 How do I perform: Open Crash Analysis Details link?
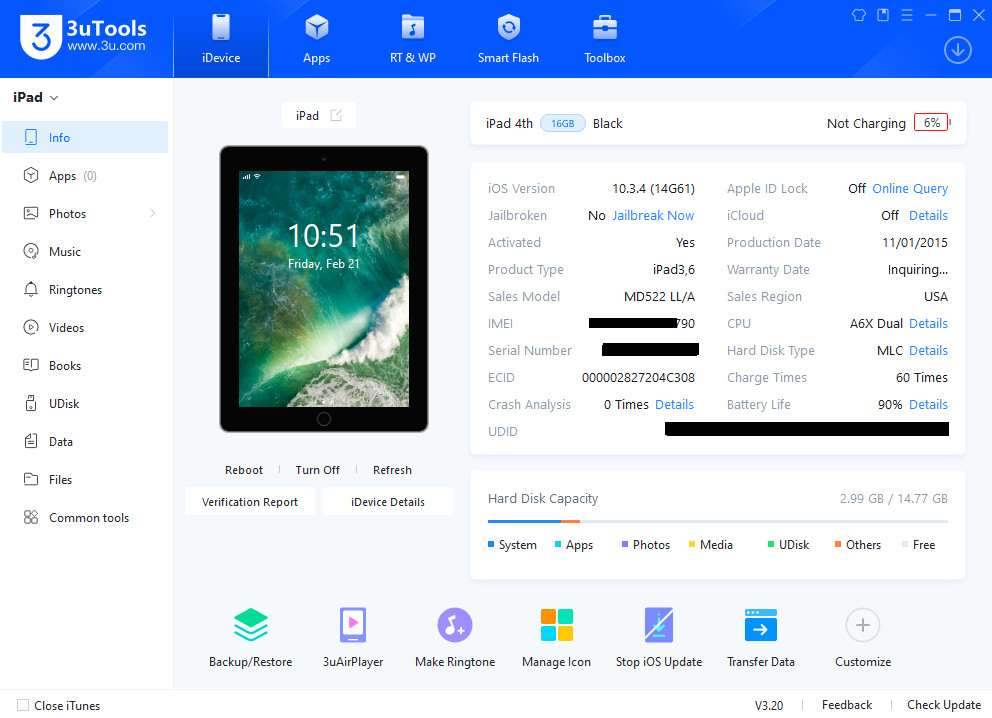click(674, 404)
